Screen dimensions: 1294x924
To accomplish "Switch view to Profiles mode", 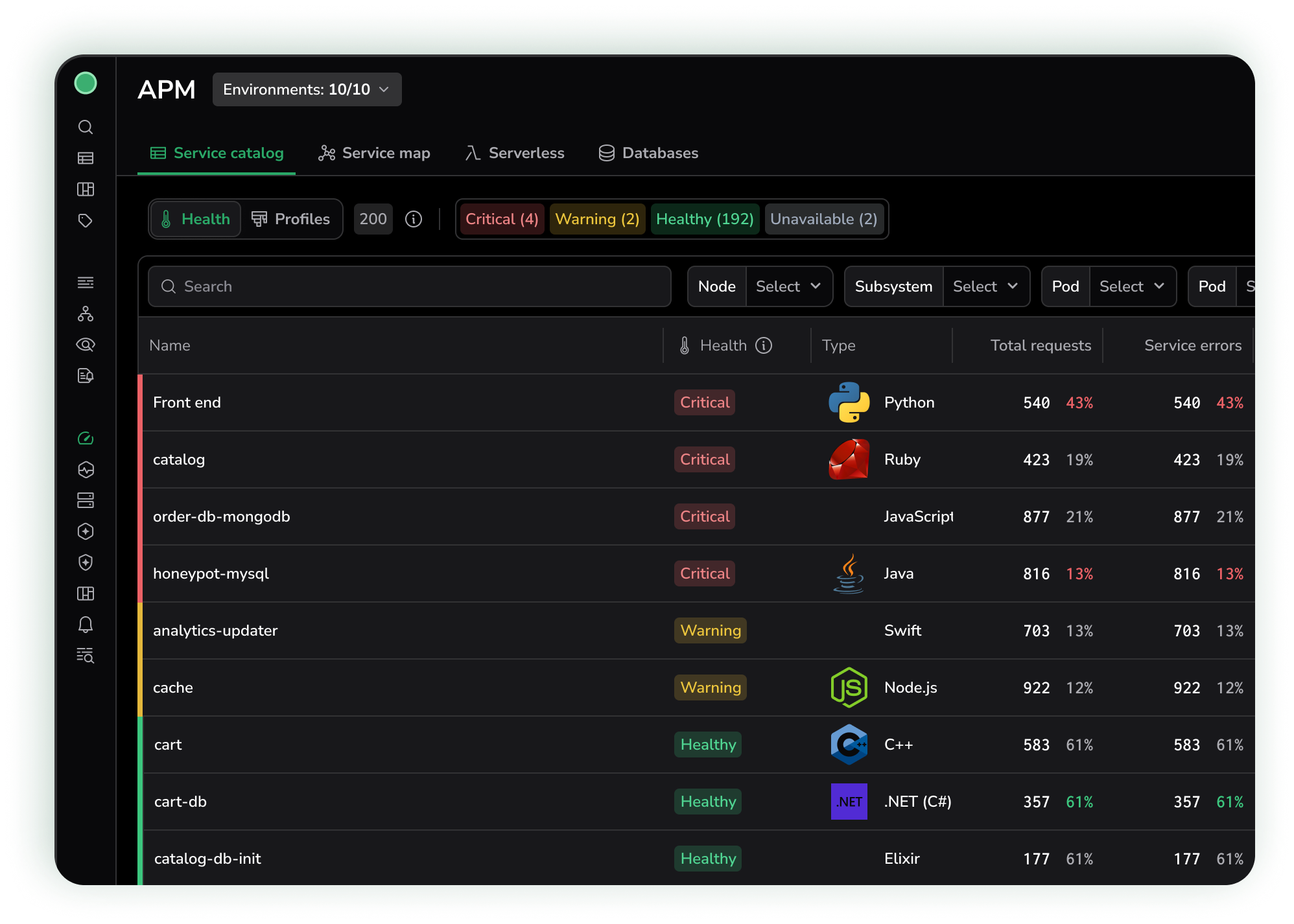I will [x=291, y=219].
